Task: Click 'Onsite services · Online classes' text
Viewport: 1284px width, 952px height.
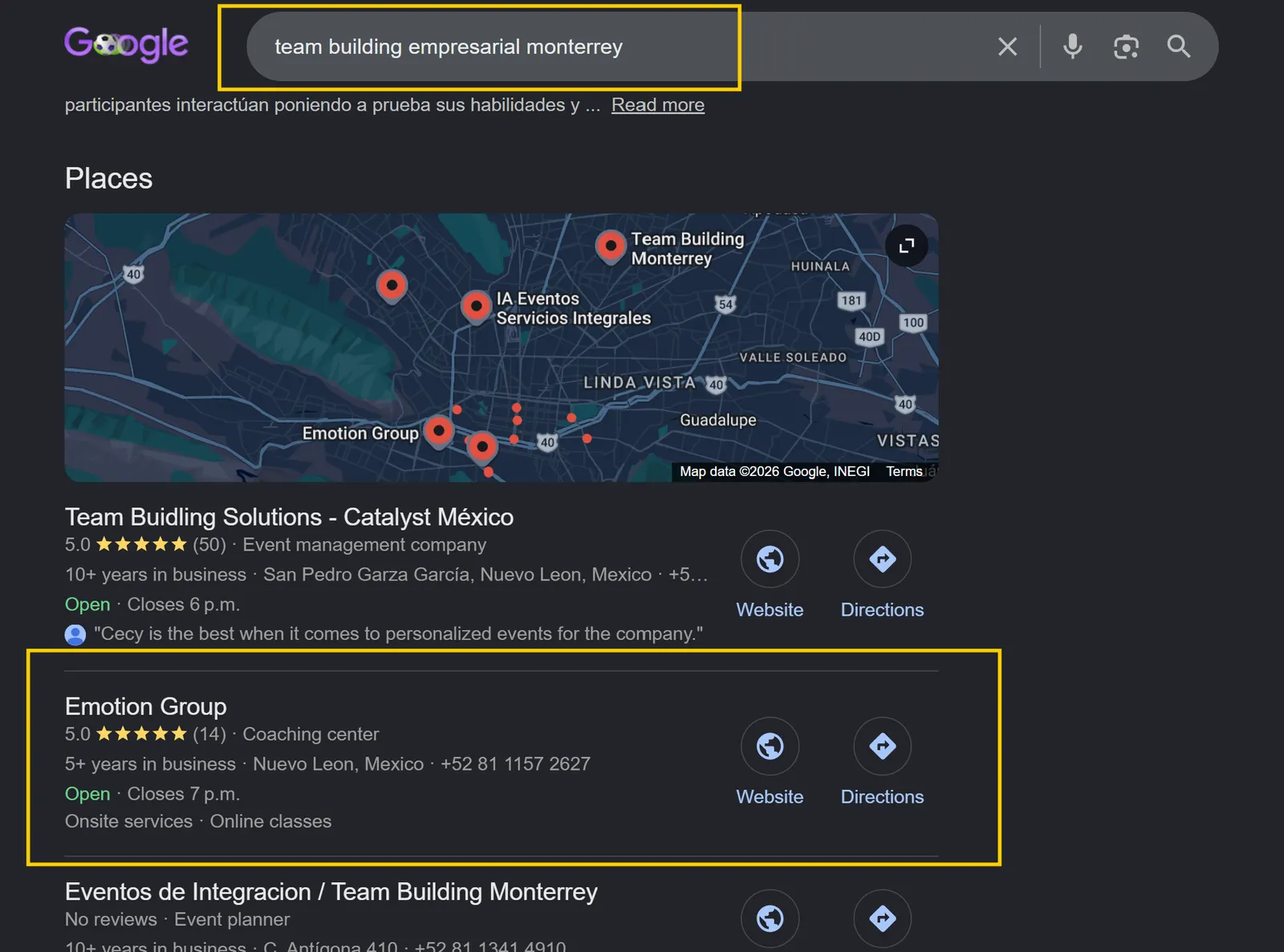Action: [198, 822]
